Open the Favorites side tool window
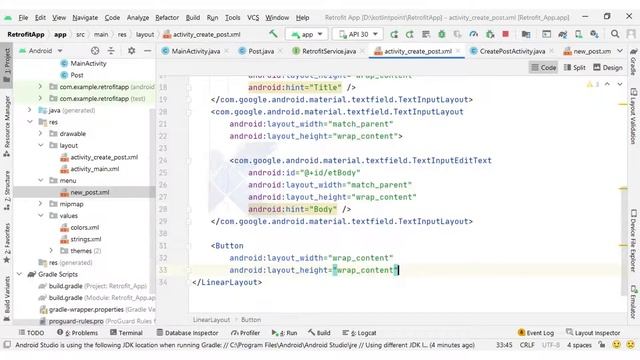The image size is (640, 360). click(7, 243)
